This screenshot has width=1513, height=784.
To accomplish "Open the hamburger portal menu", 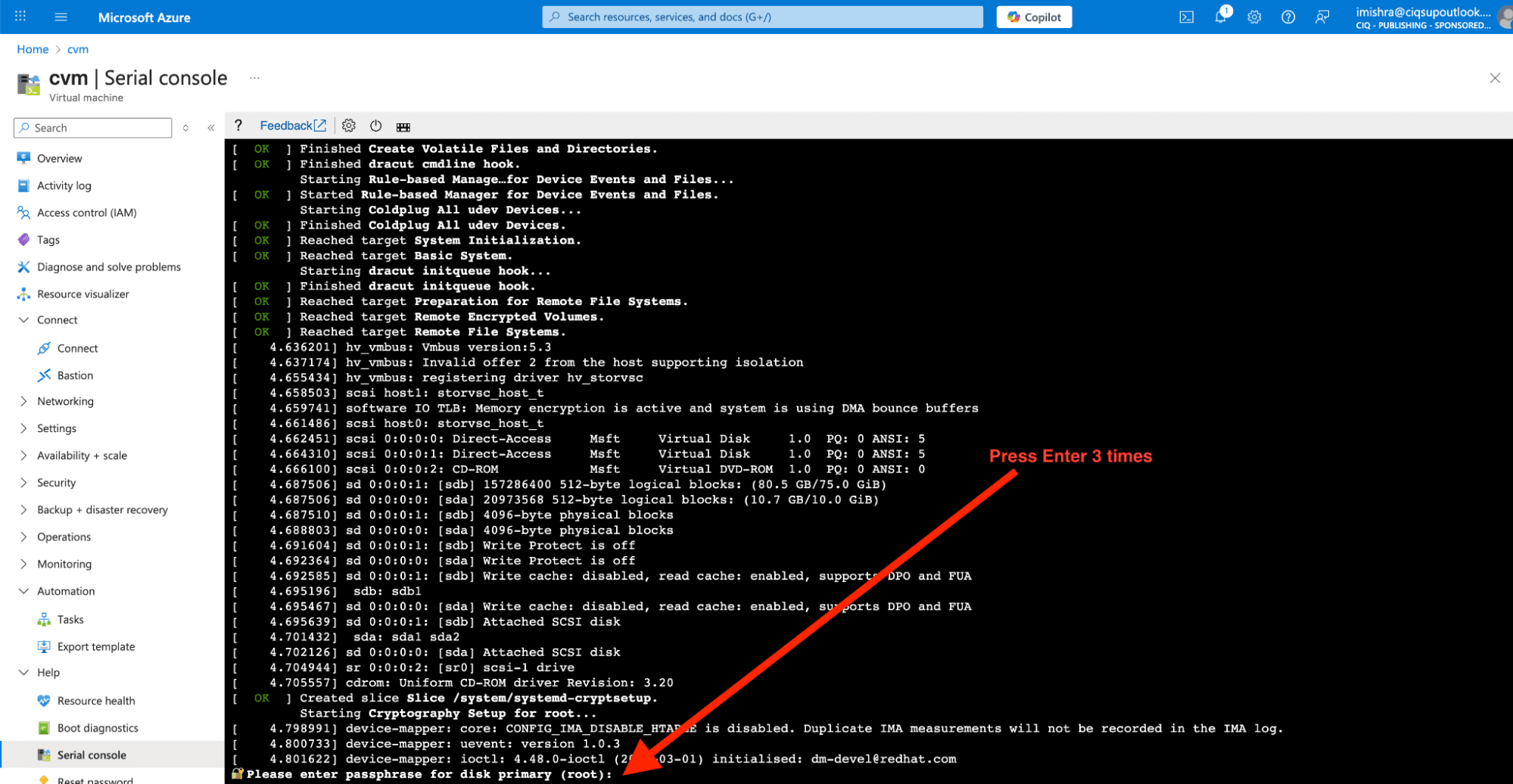I will coord(61,17).
